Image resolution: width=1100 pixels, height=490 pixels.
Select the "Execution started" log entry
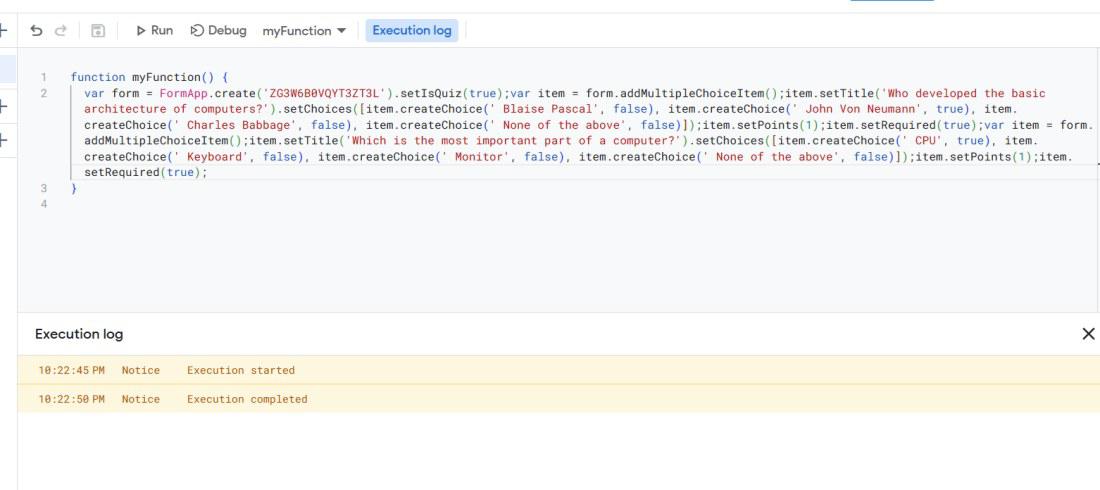pos(241,370)
